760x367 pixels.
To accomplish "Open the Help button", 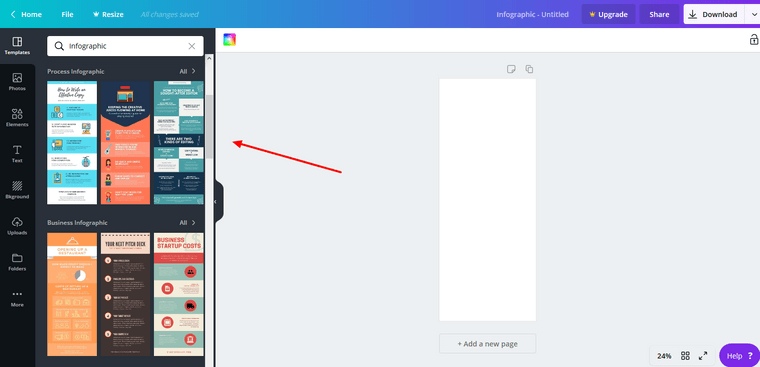I will 739,356.
